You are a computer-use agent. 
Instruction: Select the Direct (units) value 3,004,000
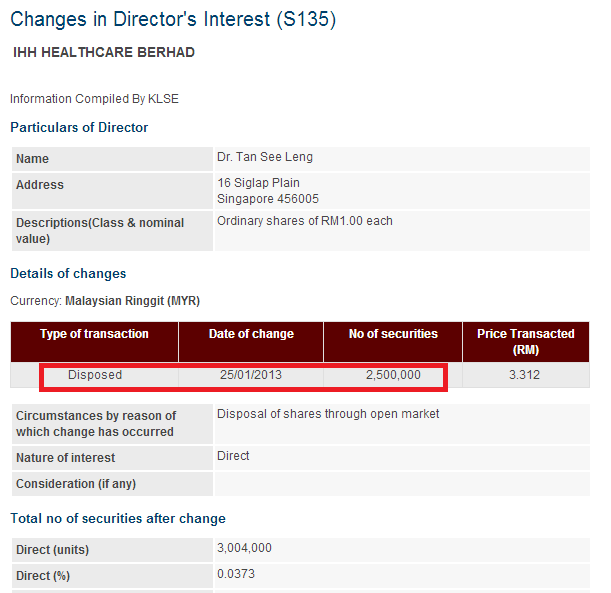click(x=244, y=548)
